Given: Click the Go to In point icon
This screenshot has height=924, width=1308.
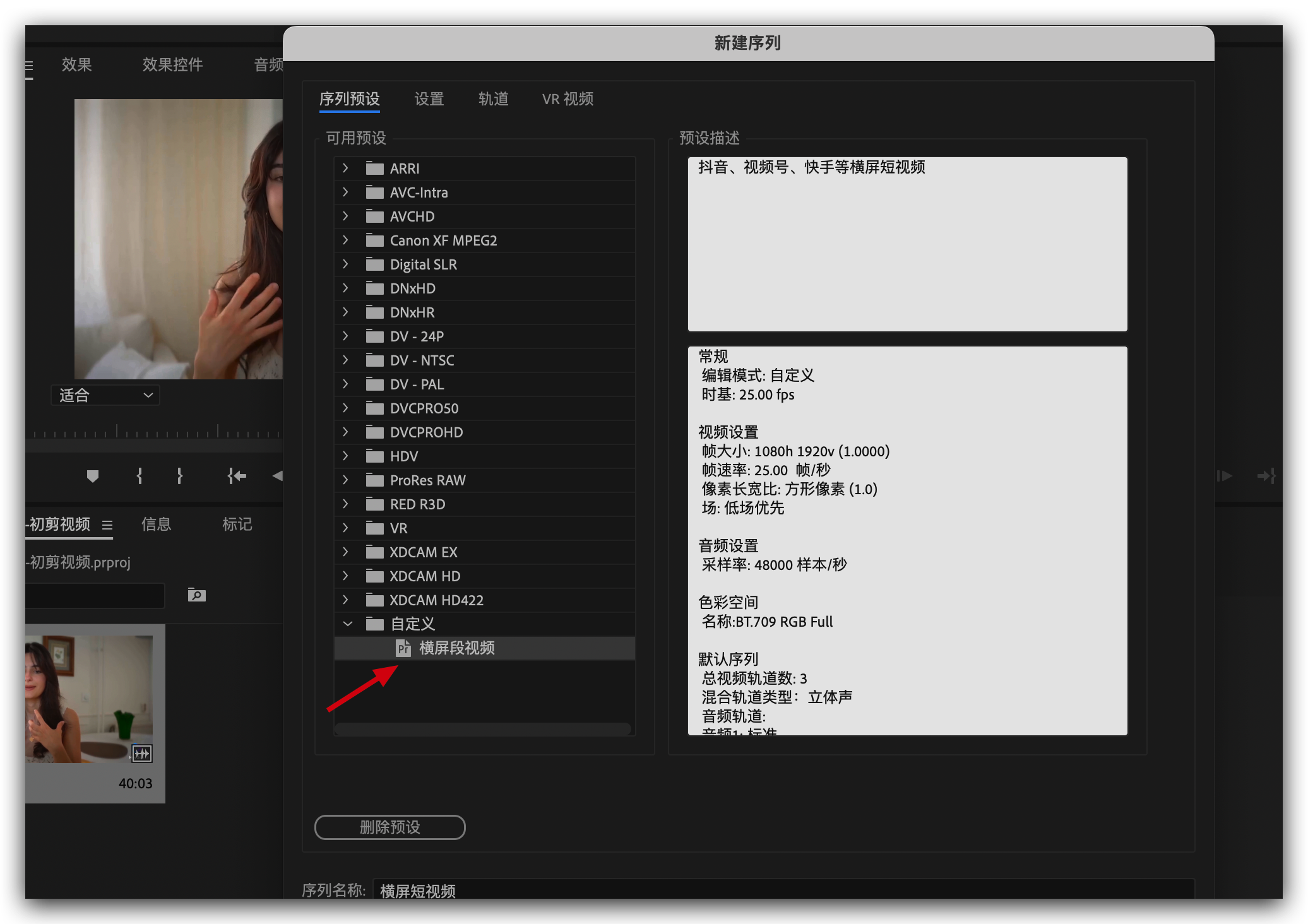Looking at the screenshot, I should pos(237,476).
